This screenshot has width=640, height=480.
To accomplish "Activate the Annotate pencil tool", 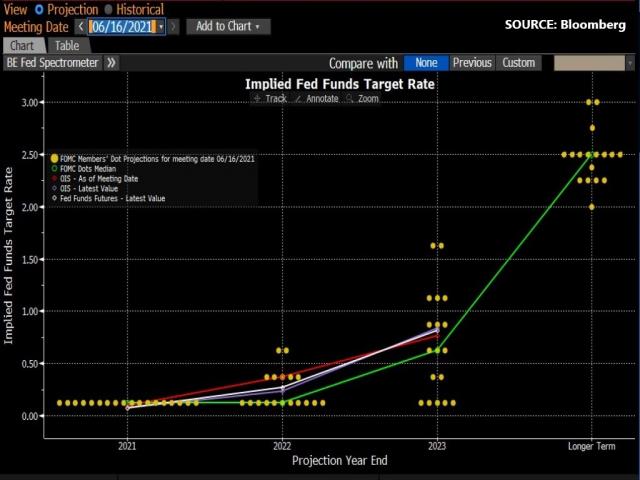I will click(317, 99).
